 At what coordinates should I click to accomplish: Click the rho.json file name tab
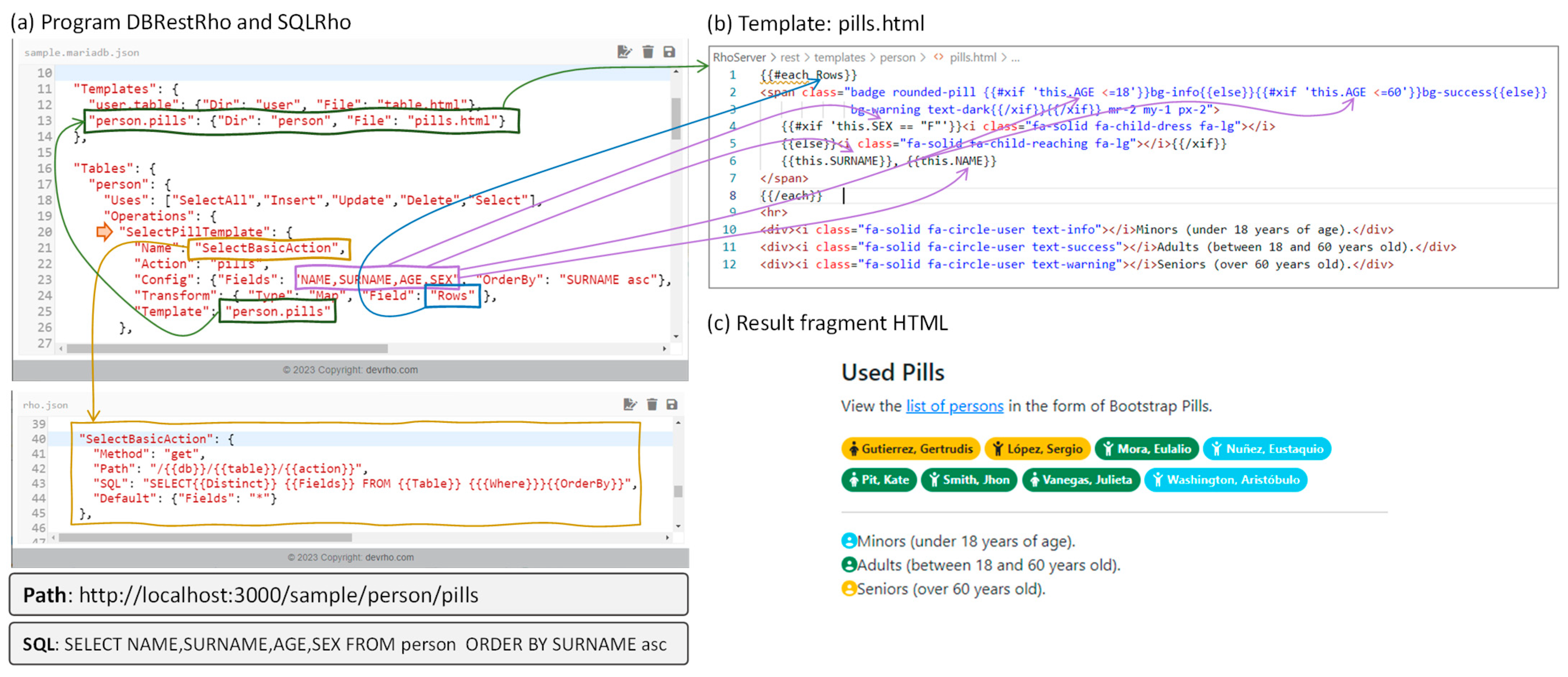[x=46, y=405]
